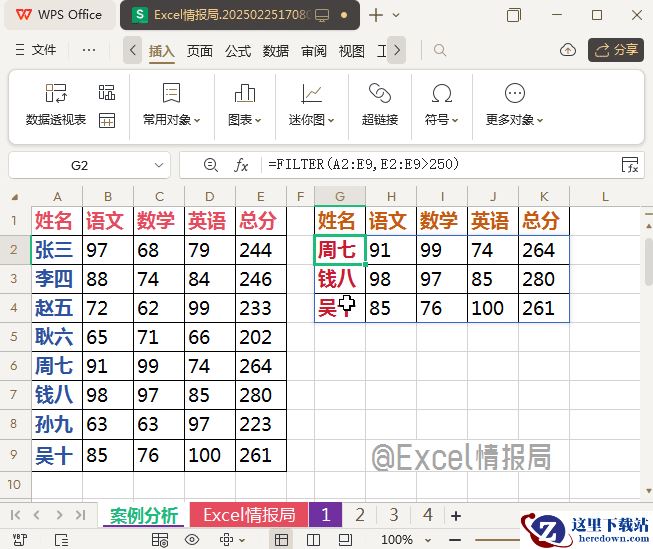
Task: Switch to the Excel情报局 sheet tab
Action: (249, 515)
